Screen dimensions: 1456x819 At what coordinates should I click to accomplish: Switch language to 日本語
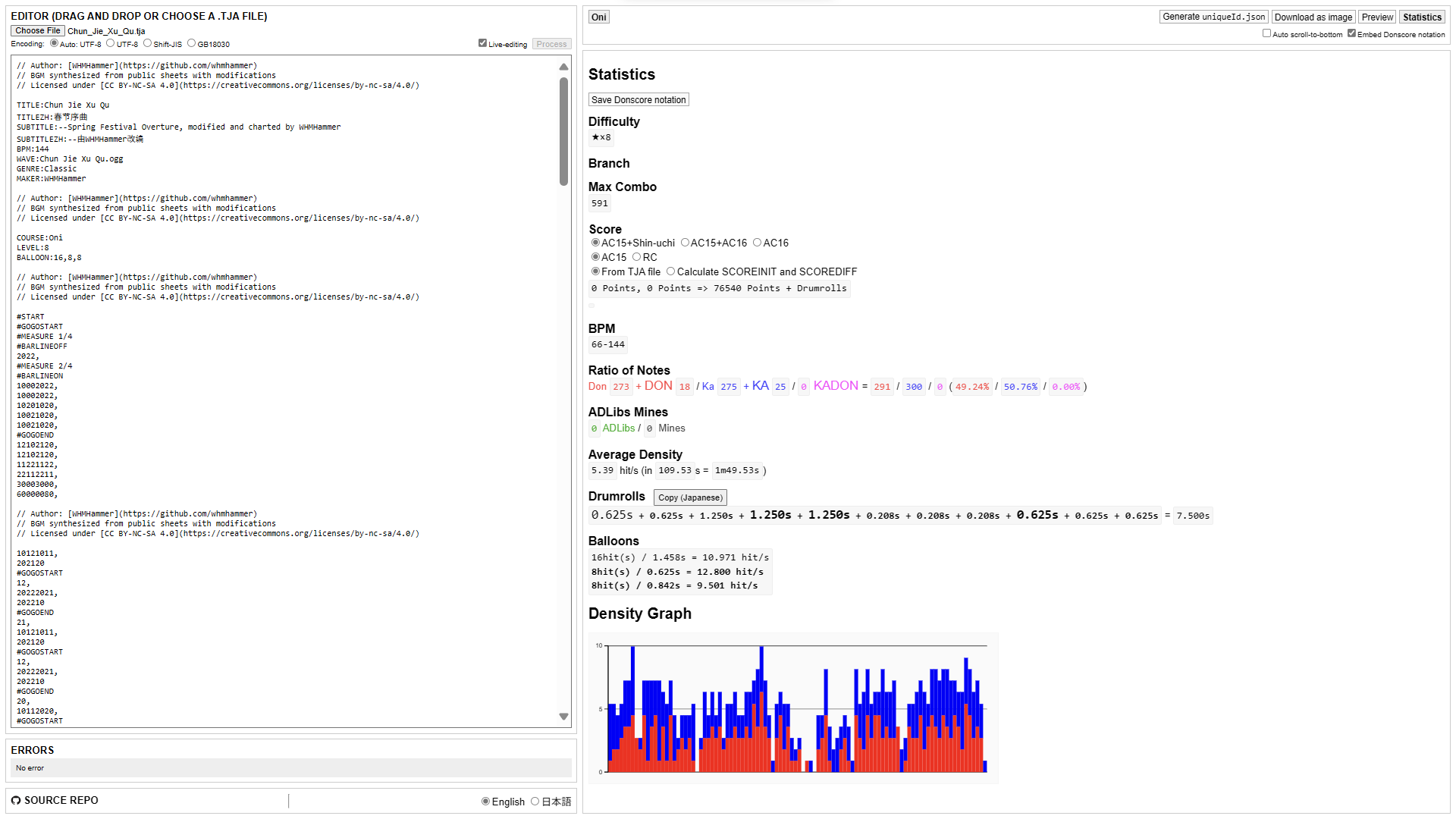tap(535, 802)
